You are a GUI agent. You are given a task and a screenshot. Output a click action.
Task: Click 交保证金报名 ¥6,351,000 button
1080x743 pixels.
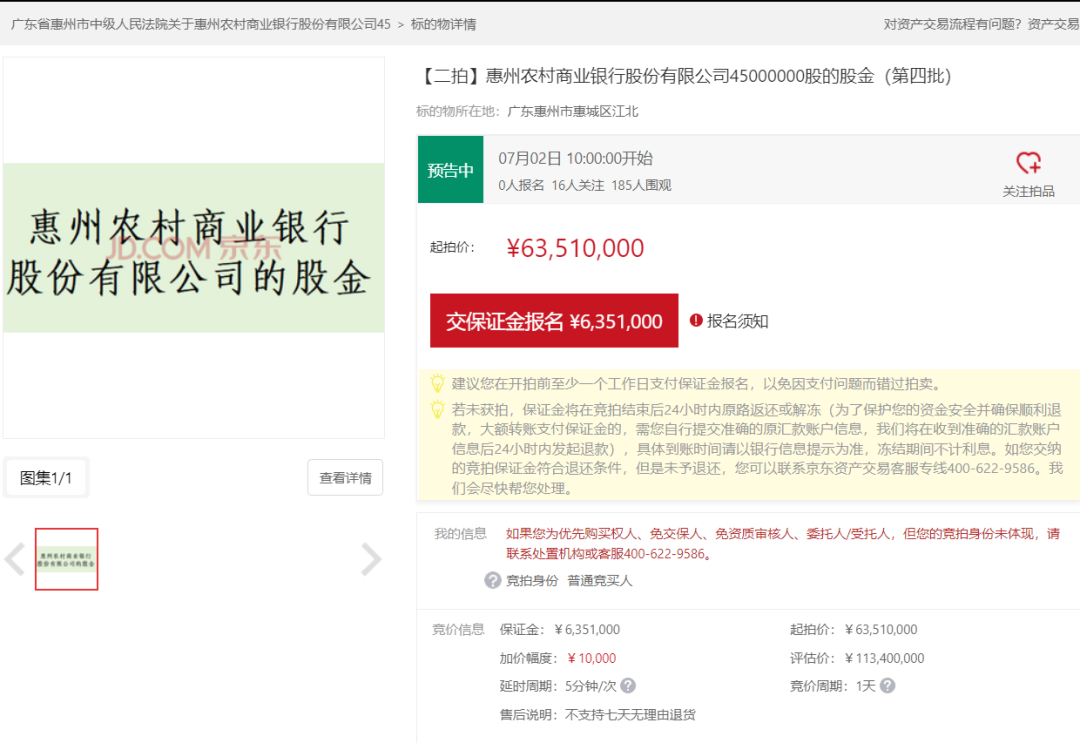point(554,321)
